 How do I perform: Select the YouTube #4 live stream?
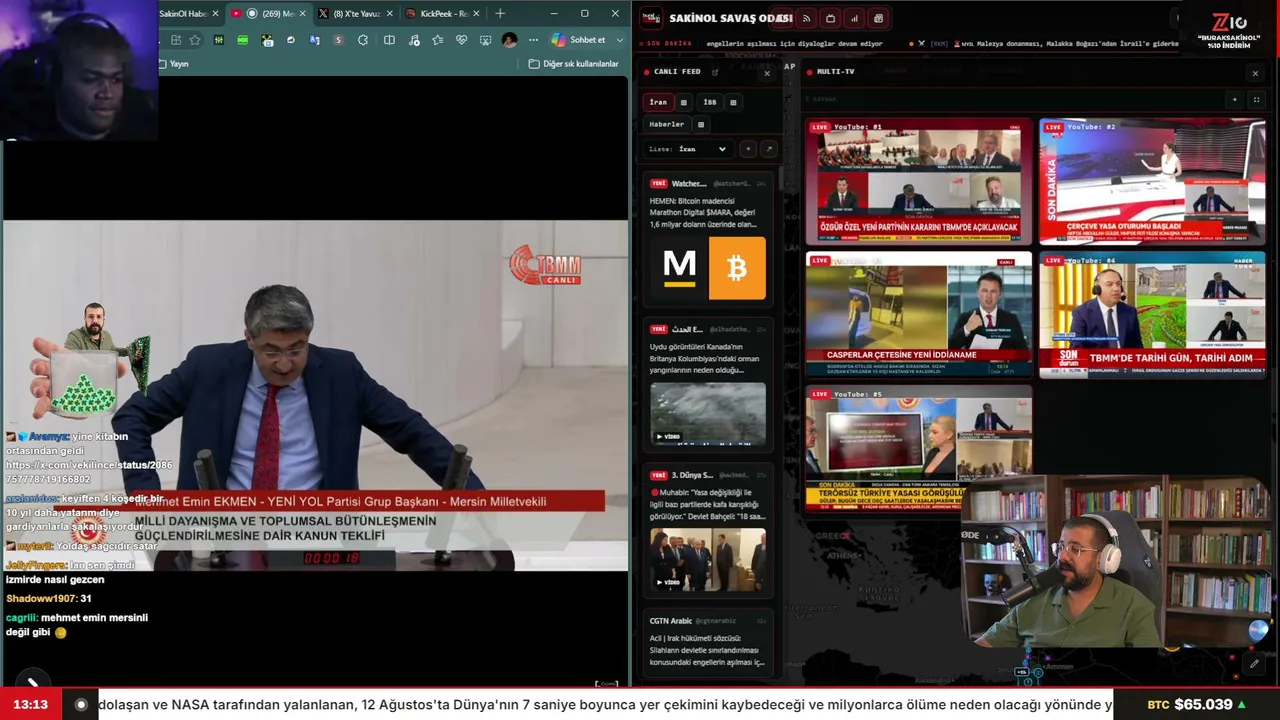[x=1152, y=315]
